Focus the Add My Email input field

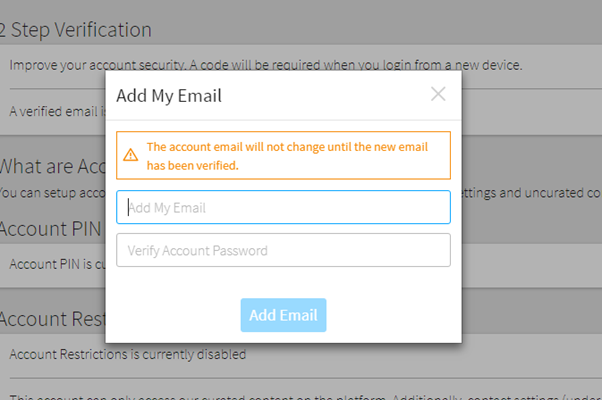coord(283,208)
